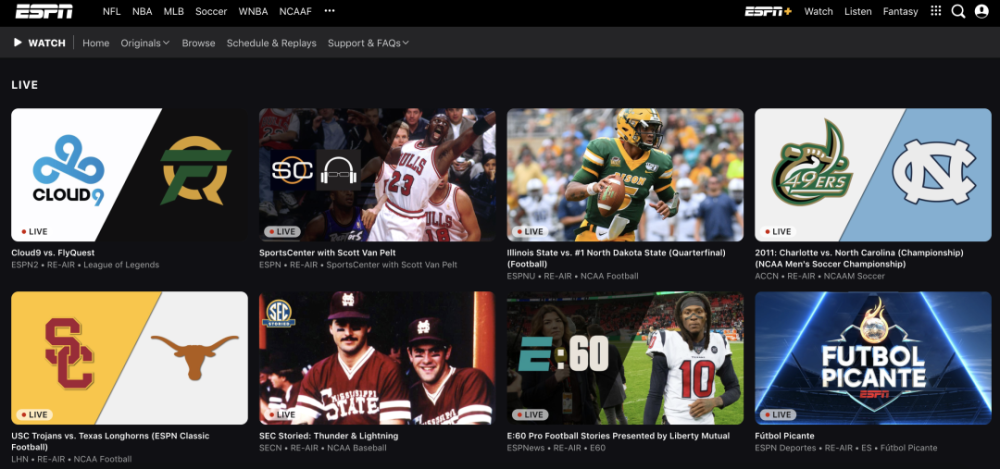Click 'ESPN2 • RE-AIR • League of Legends' text
Viewport: 1000px width, 469px height.
[x=85, y=265]
